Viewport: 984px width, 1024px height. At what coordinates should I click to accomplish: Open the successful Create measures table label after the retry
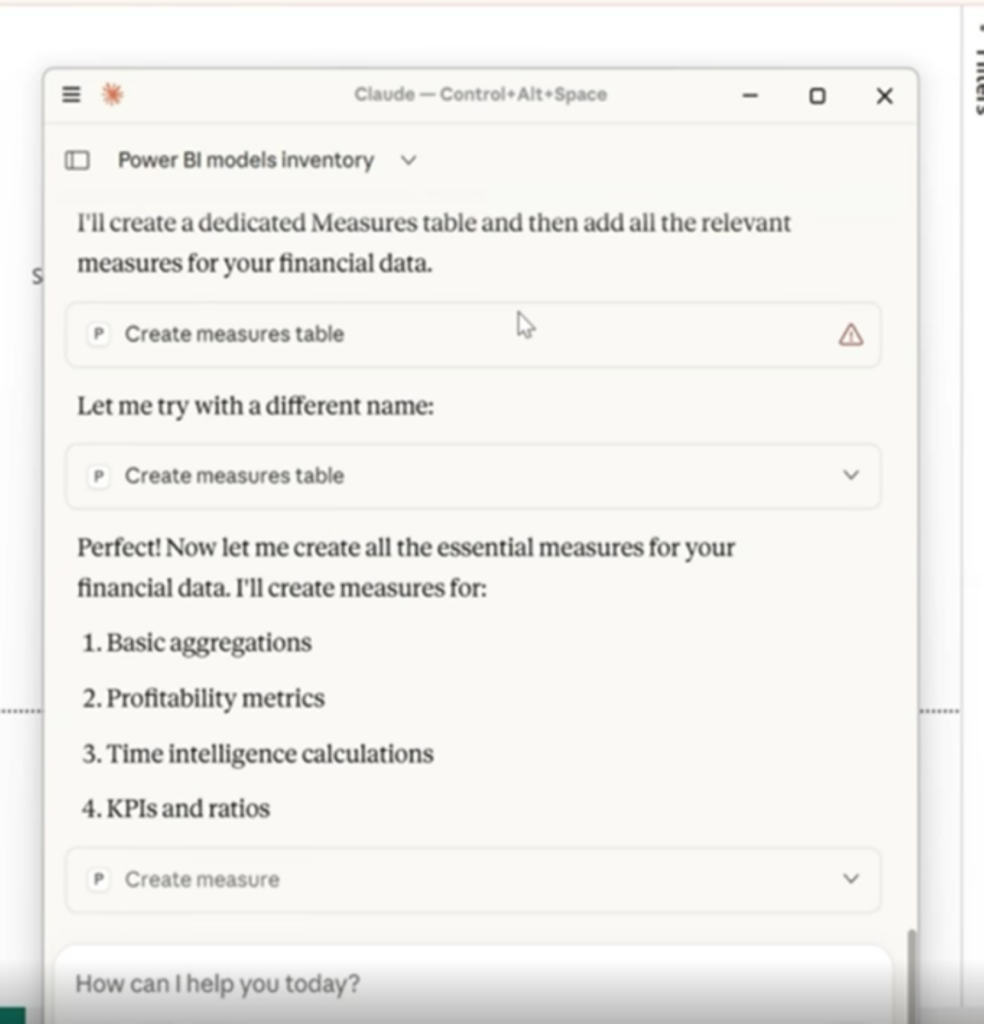234,476
